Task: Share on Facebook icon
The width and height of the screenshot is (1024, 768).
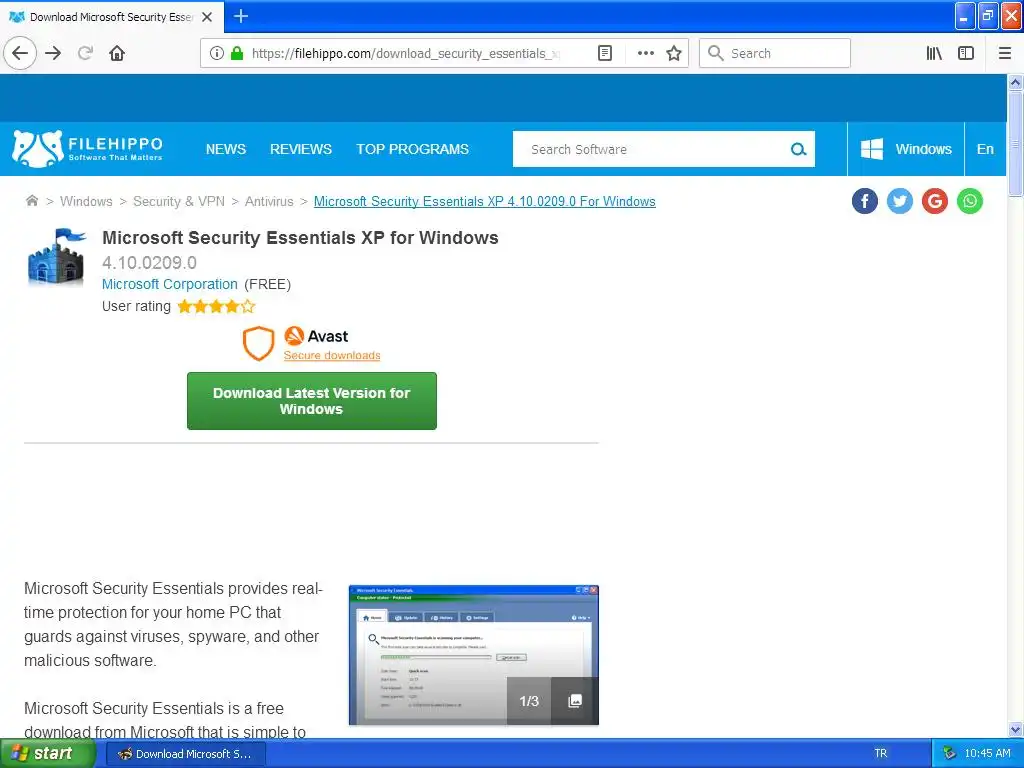Action: click(x=865, y=201)
